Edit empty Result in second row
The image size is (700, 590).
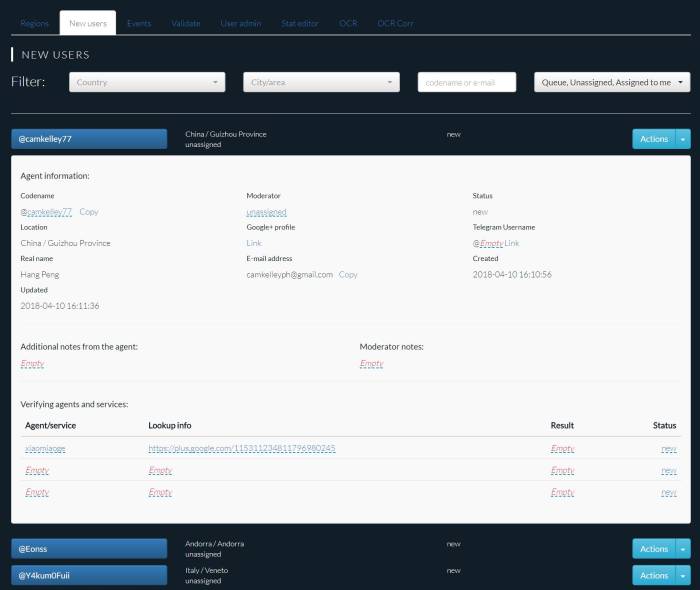point(562,470)
